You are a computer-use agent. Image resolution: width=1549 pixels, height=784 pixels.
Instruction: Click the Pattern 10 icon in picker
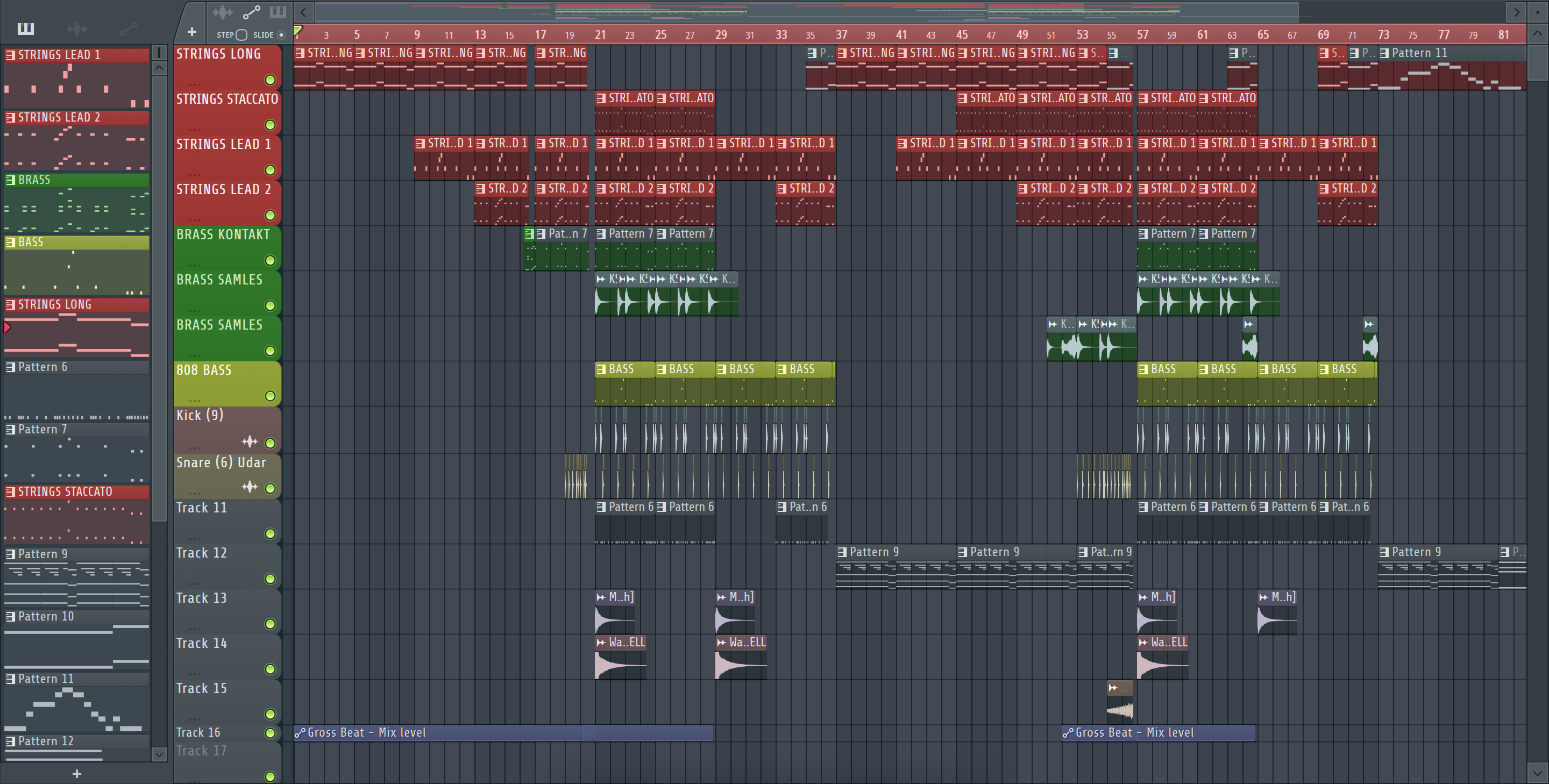(11, 616)
